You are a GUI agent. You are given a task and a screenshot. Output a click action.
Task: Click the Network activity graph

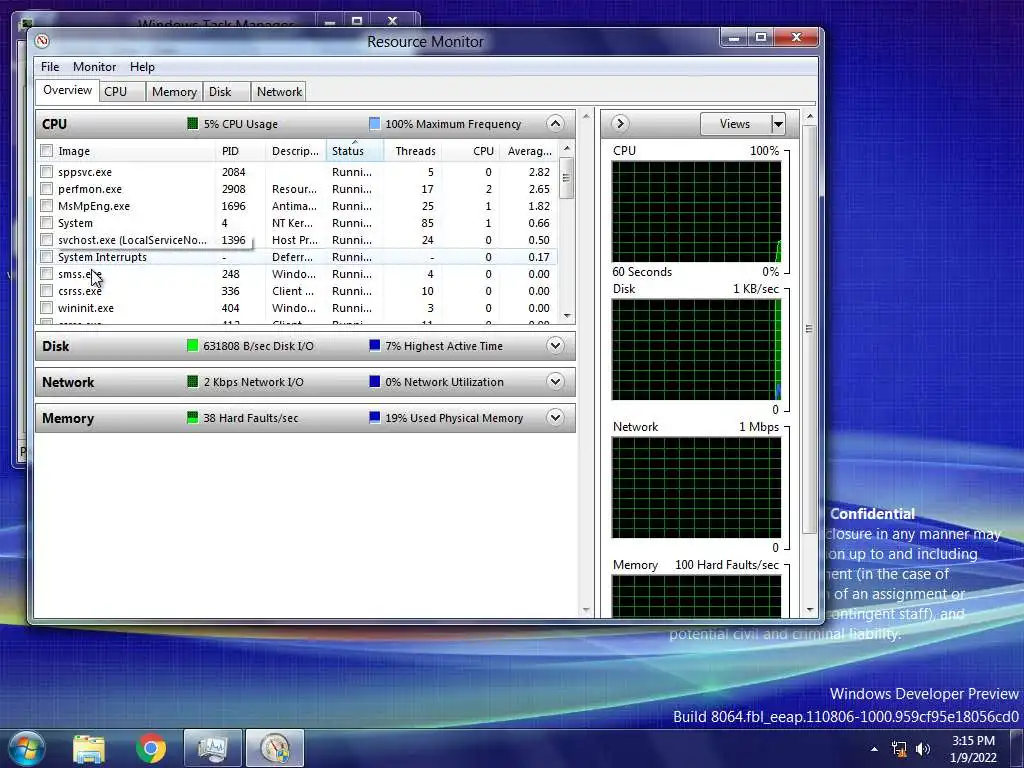point(696,487)
